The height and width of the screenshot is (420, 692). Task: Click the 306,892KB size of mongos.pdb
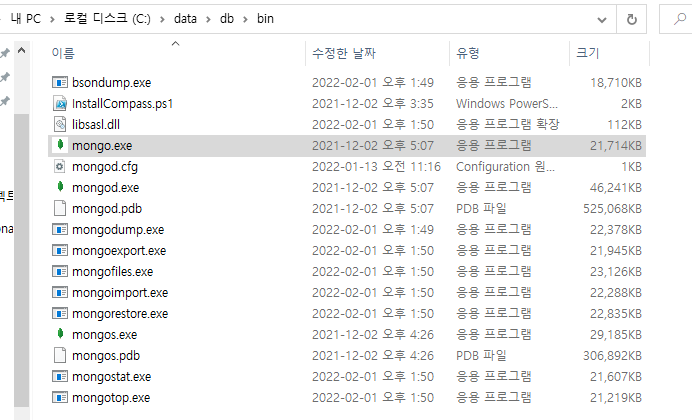coord(612,356)
